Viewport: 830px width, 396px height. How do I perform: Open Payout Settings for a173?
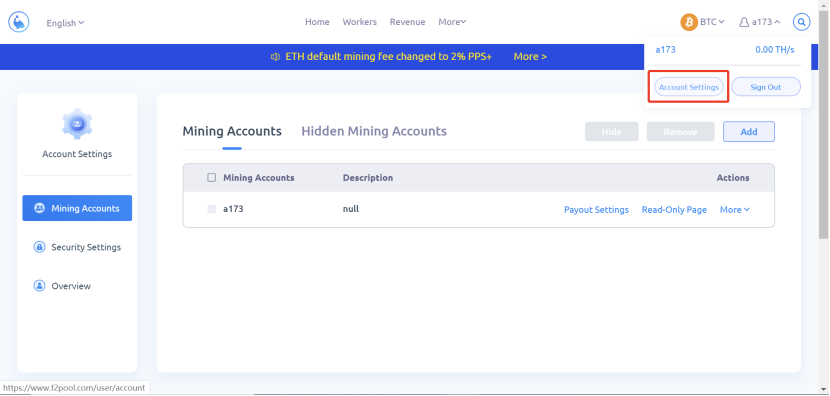(596, 210)
